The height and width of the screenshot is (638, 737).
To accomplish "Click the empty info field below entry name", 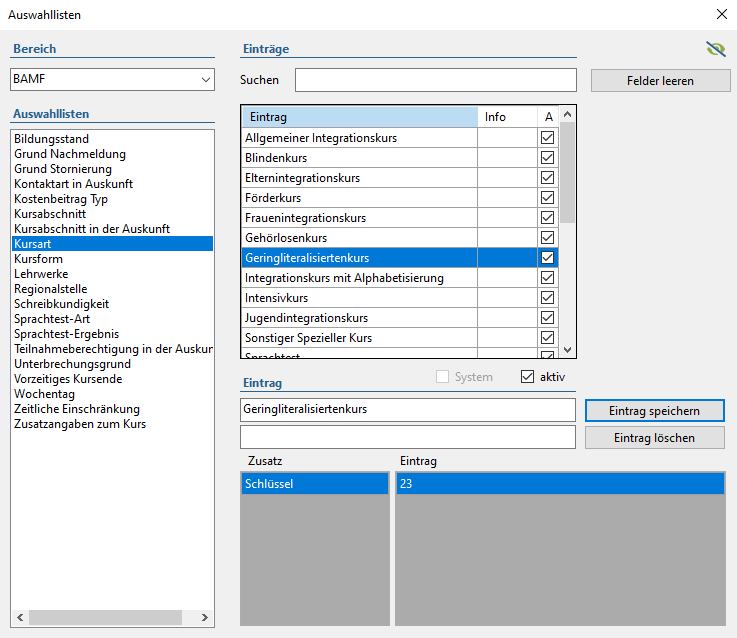I will (x=408, y=437).
